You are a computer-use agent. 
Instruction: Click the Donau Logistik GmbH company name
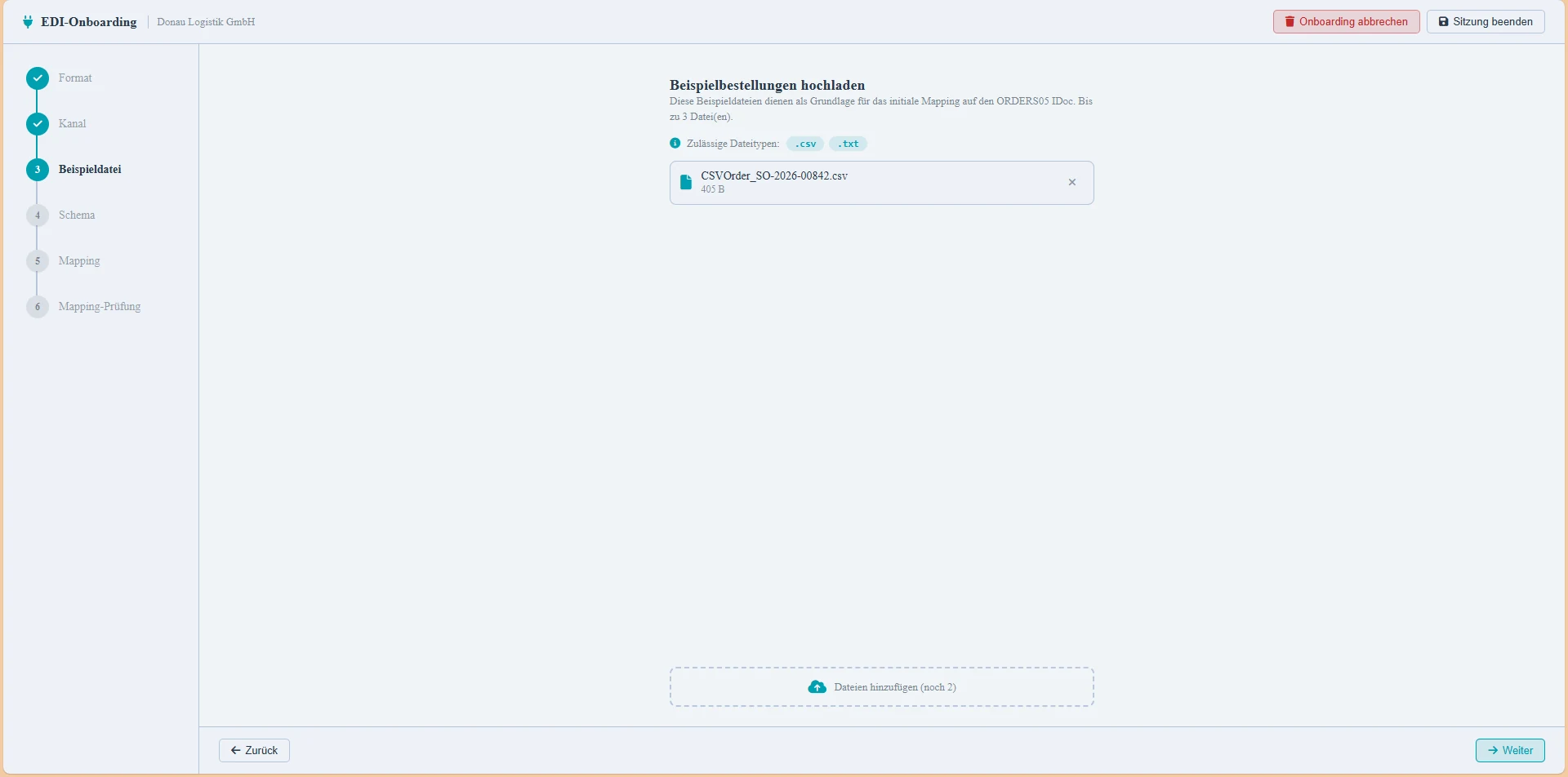tap(206, 22)
